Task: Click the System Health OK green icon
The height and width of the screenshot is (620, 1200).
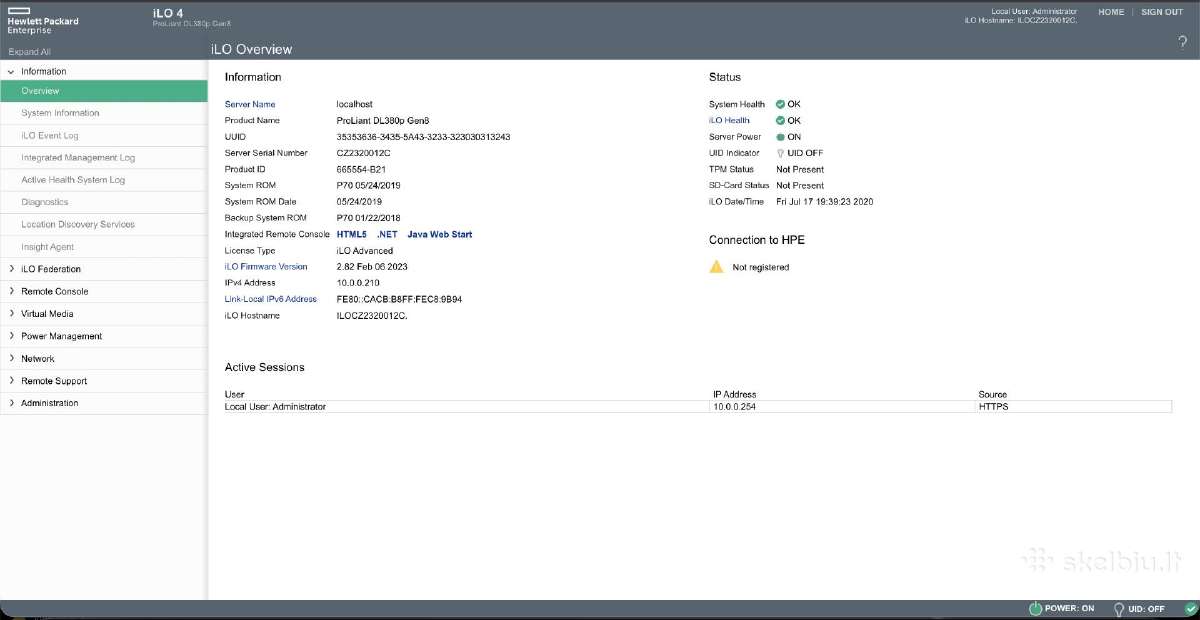Action: pos(780,104)
